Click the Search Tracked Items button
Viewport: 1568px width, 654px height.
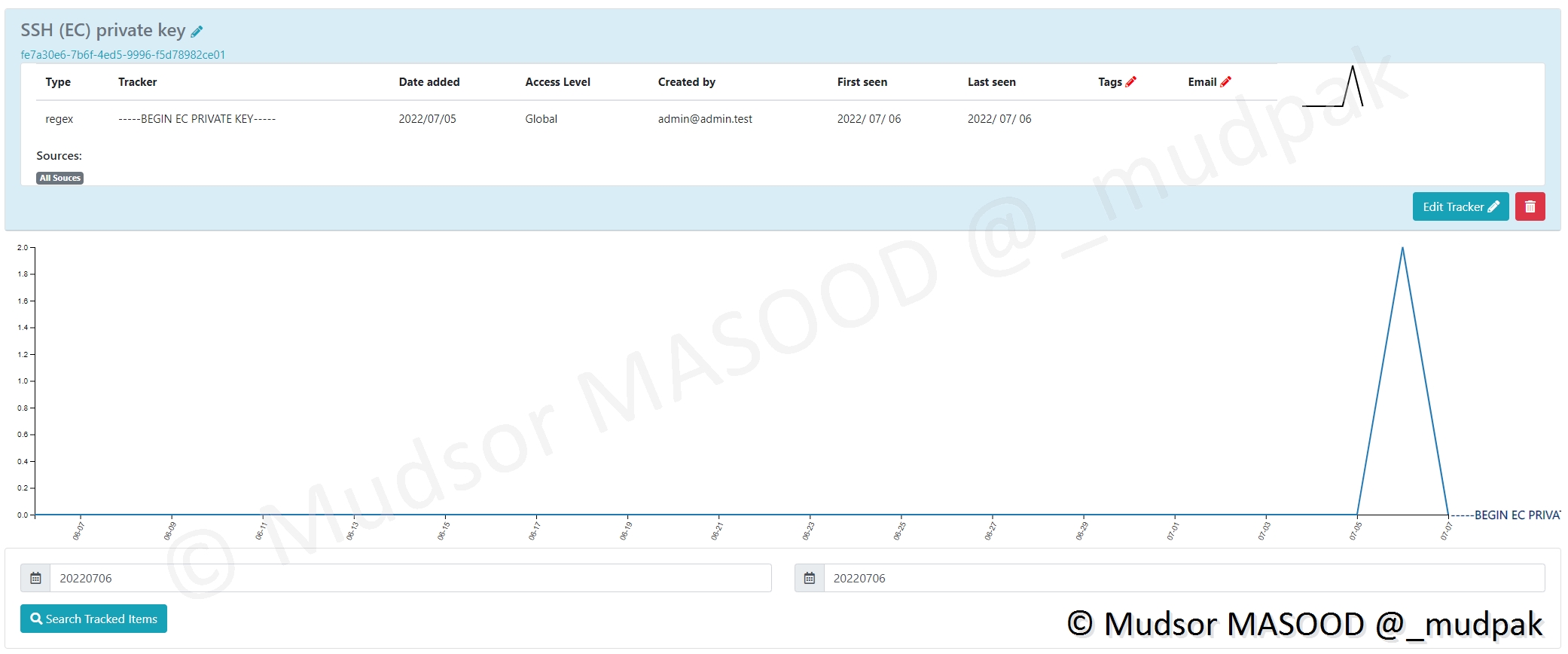point(93,619)
